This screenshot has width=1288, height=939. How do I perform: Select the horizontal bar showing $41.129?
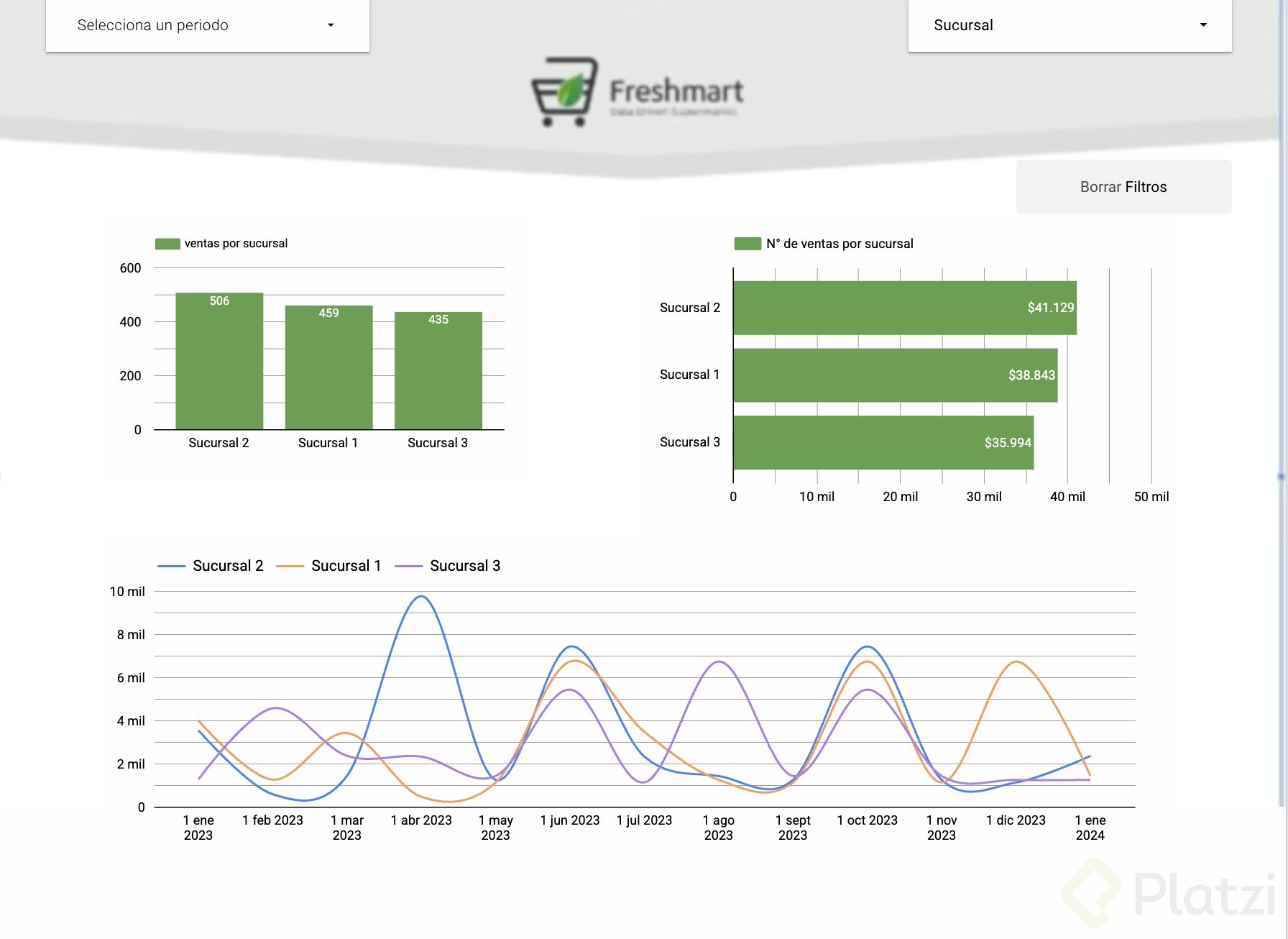[x=905, y=308]
